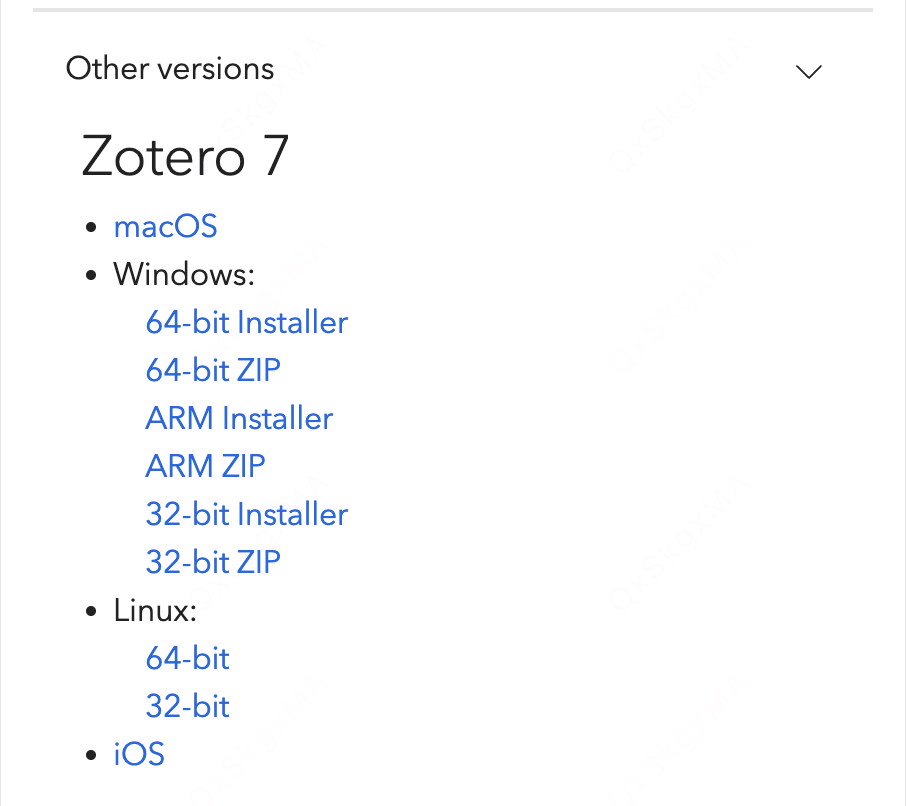Image resolution: width=906 pixels, height=806 pixels.
Task: Download the Windows 64-bit ZIP
Action: point(213,370)
